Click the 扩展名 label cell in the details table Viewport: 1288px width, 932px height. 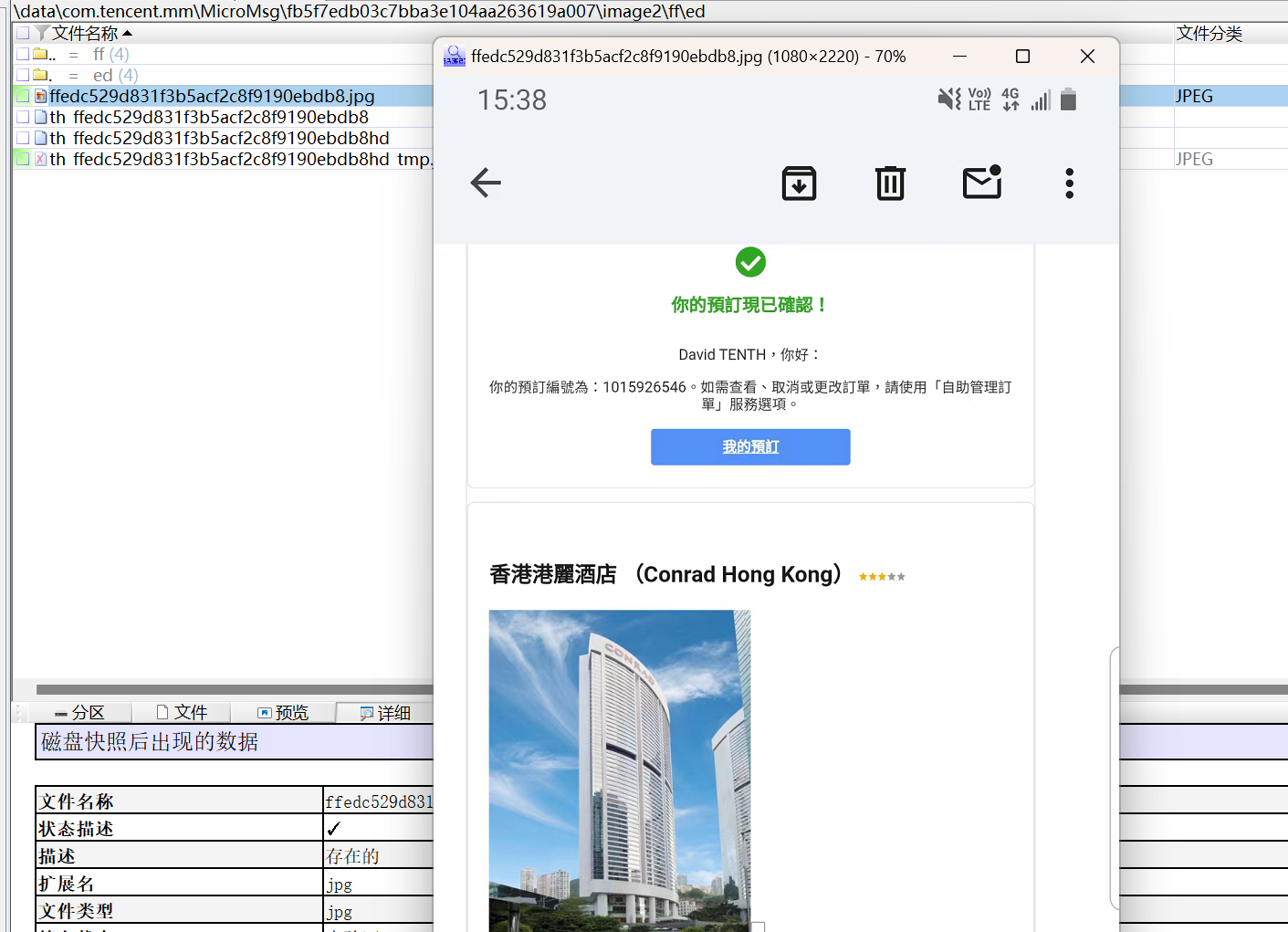(179, 884)
